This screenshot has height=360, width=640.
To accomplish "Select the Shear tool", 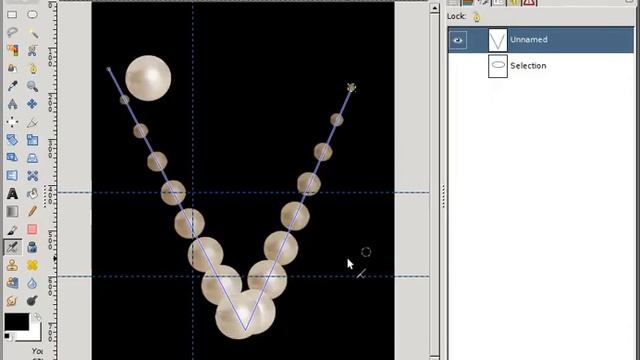I will [12, 158].
